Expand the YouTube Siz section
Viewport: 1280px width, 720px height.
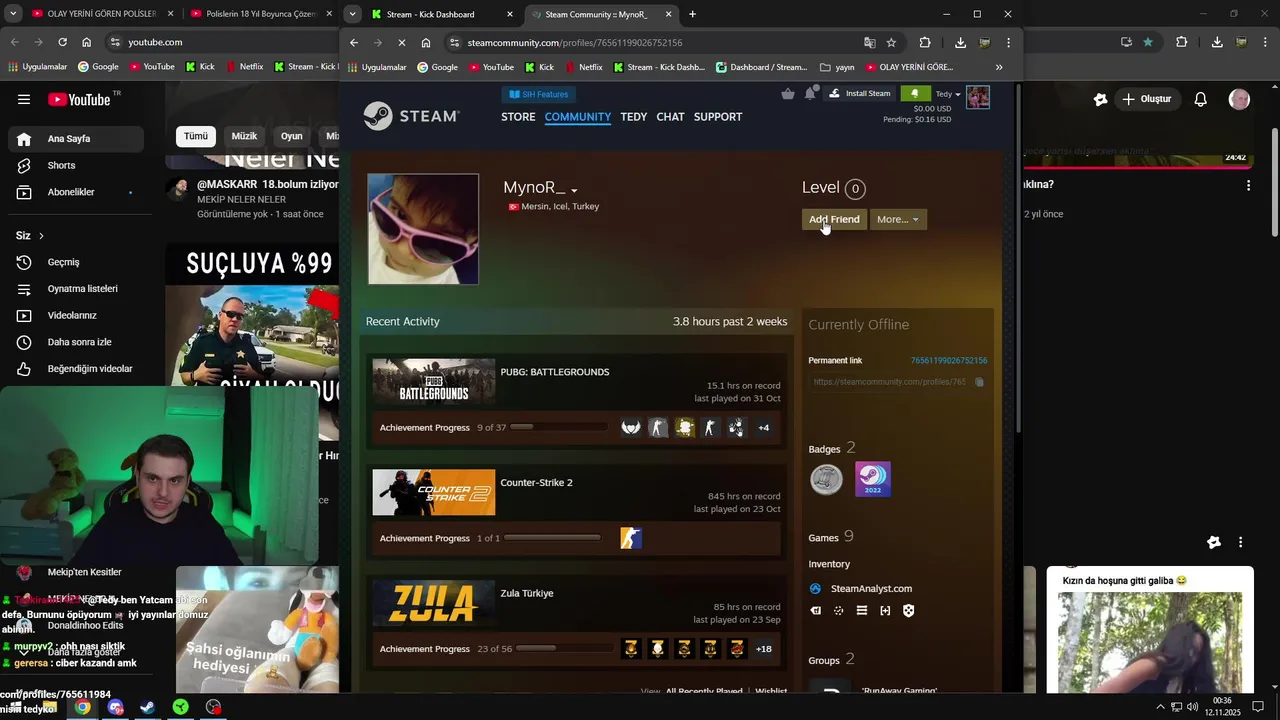point(30,236)
